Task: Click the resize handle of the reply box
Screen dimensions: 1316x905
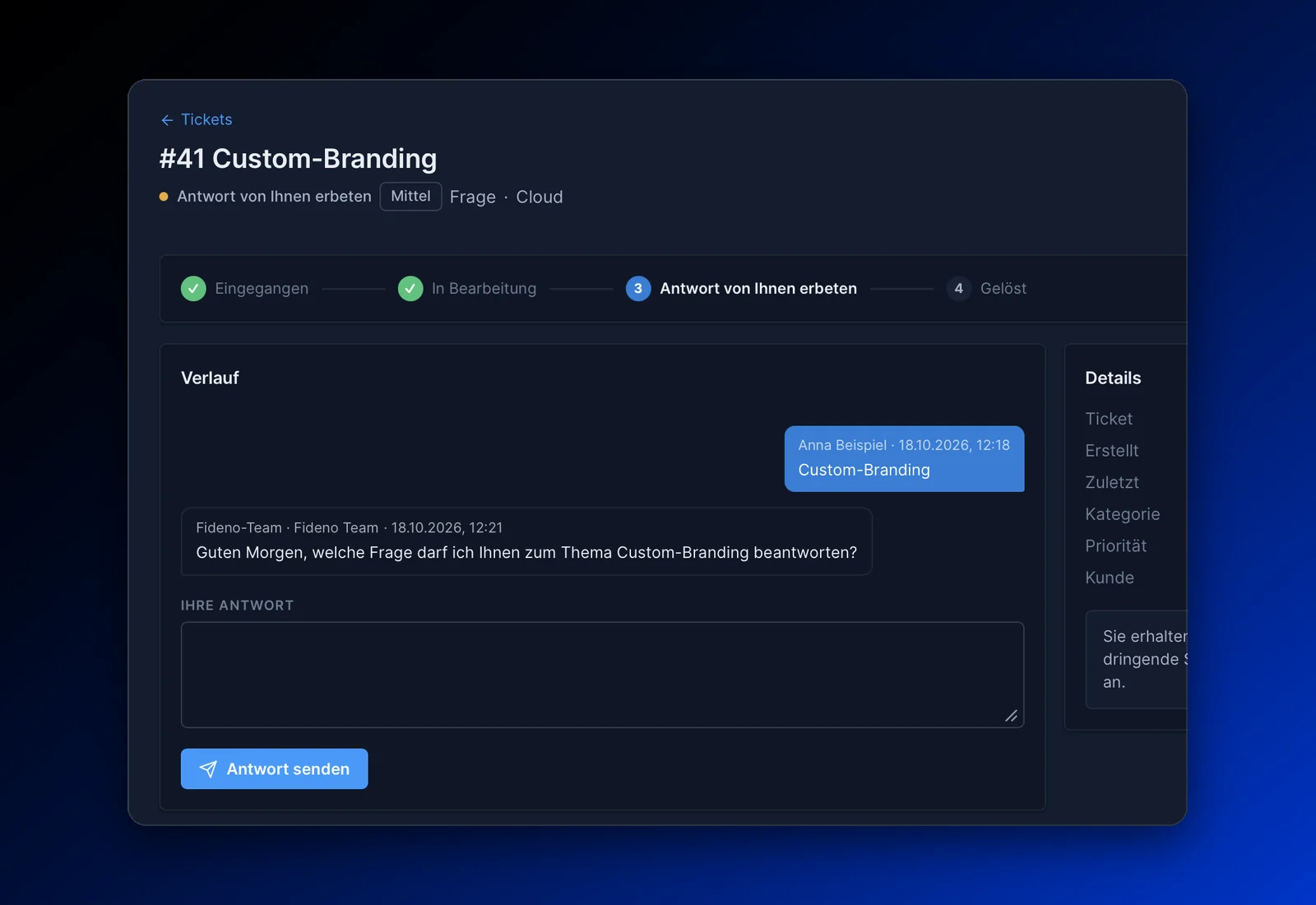Action: (x=1012, y=716)
